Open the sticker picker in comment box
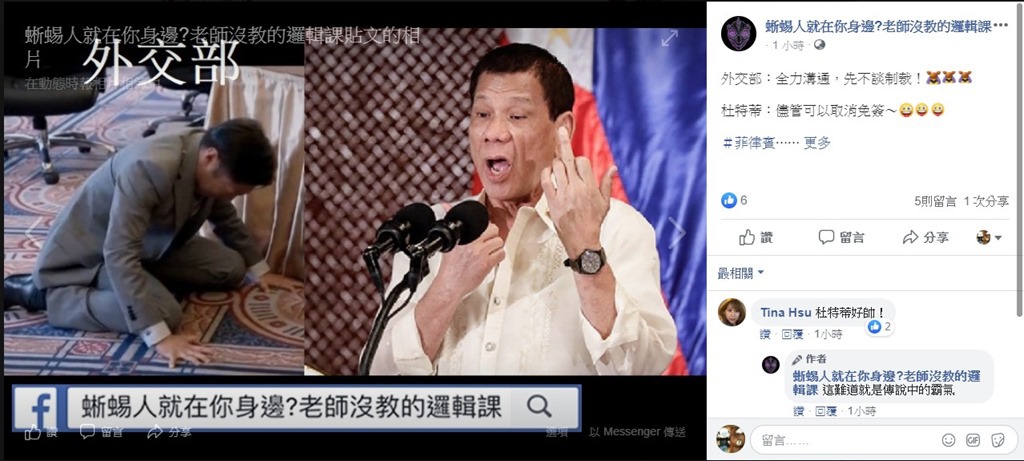Viewport: 1024px width, 461px height. coord(997,439)
